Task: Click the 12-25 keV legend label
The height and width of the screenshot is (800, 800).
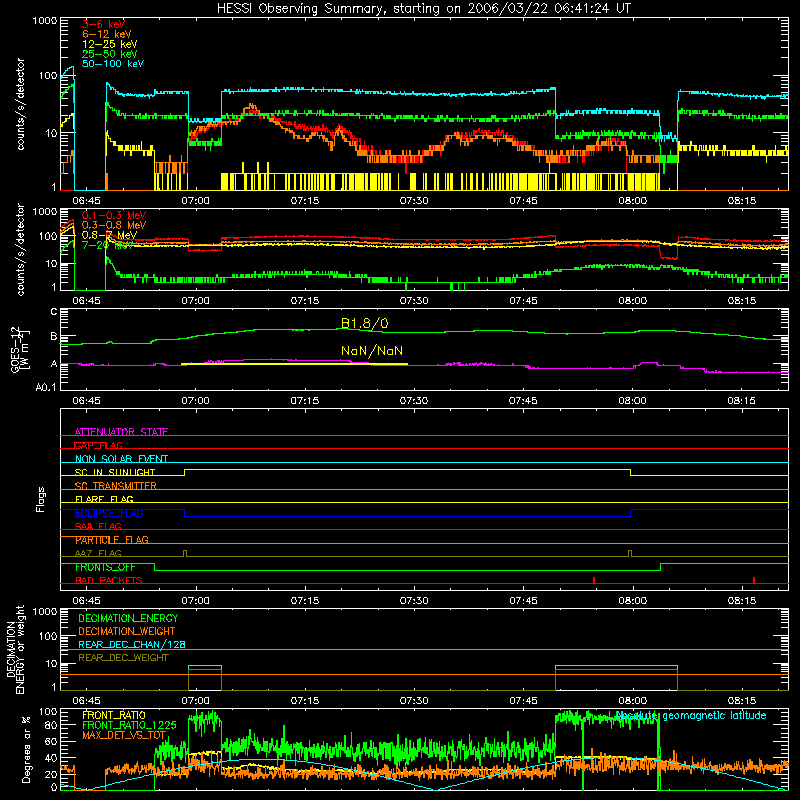Action: pyautogui.click(x=109, y=44)
